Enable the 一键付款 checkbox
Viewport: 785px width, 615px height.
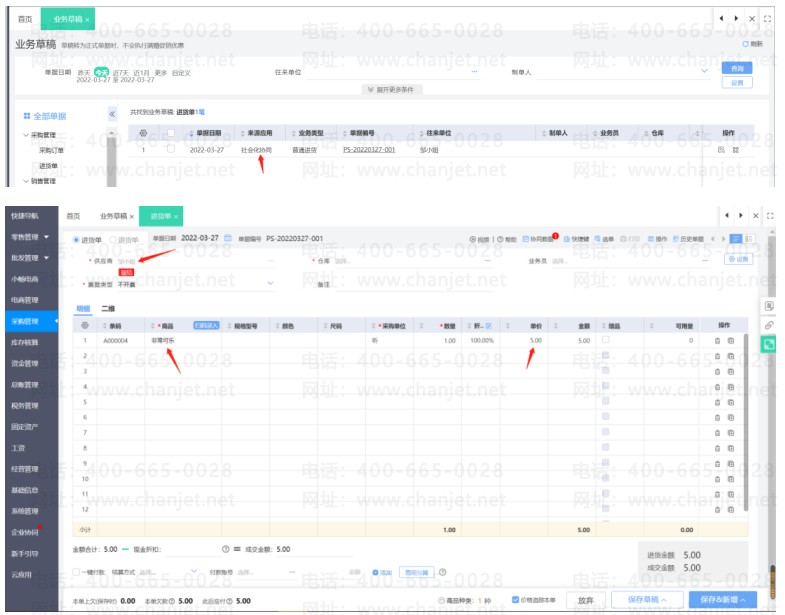[x=76, y=572]
